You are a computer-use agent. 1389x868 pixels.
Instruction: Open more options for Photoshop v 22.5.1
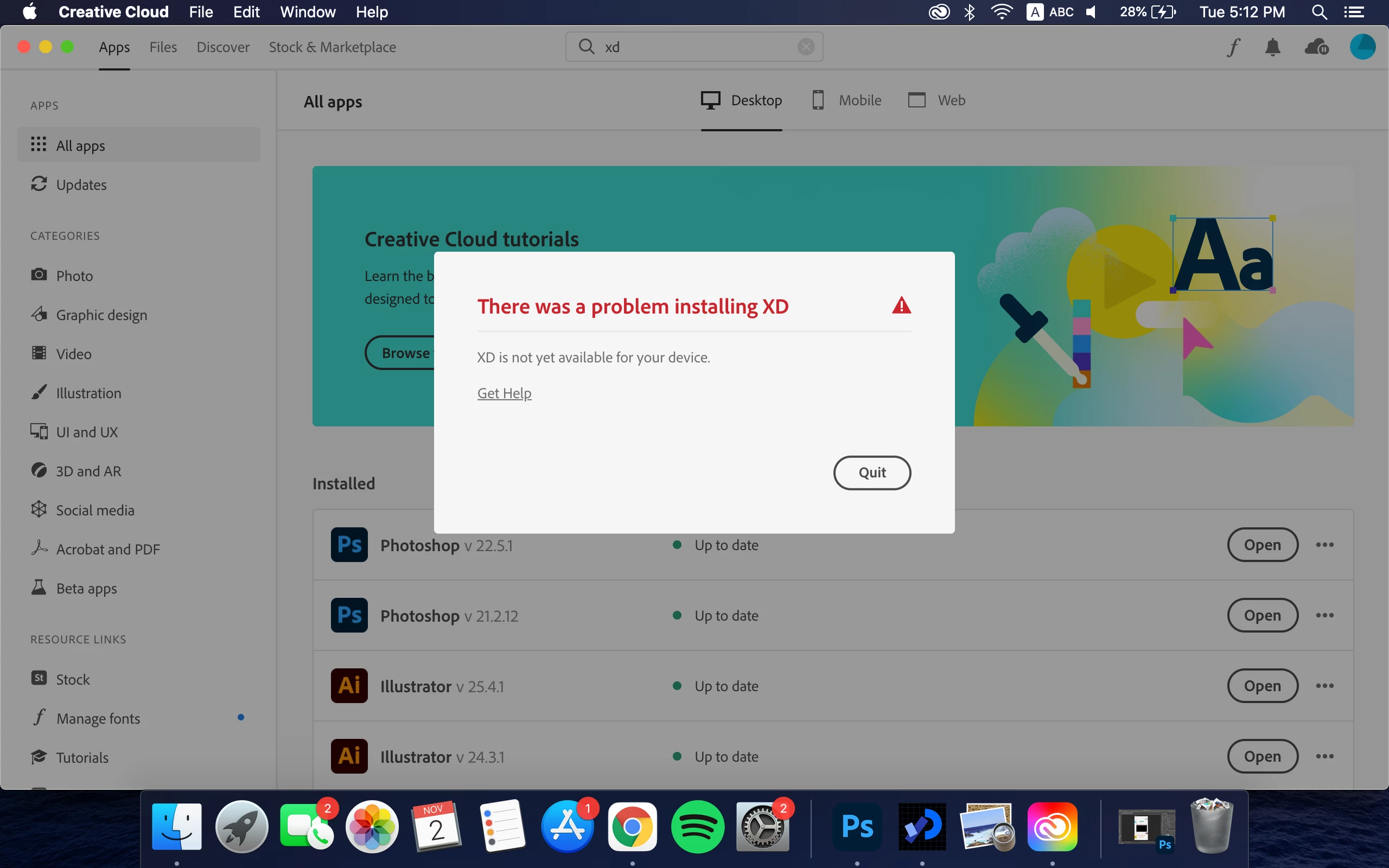pyautogui.click(x=1324, y=545)
